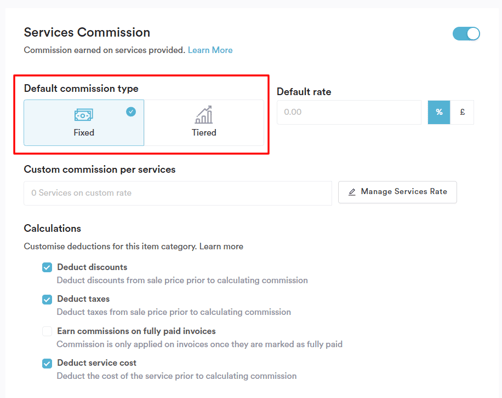Choose the percentage rate unit
Viewport: 502px width, 398px height.
click(x=439, y=112)
